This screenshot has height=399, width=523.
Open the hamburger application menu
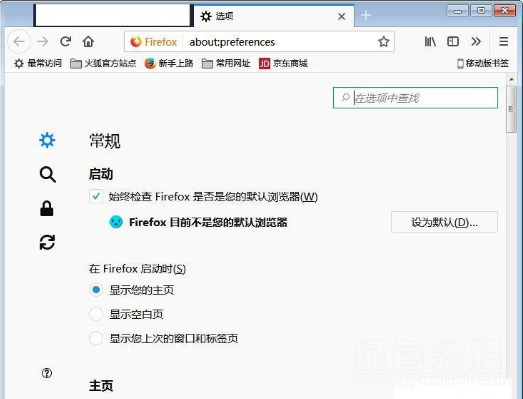(504, 41)
